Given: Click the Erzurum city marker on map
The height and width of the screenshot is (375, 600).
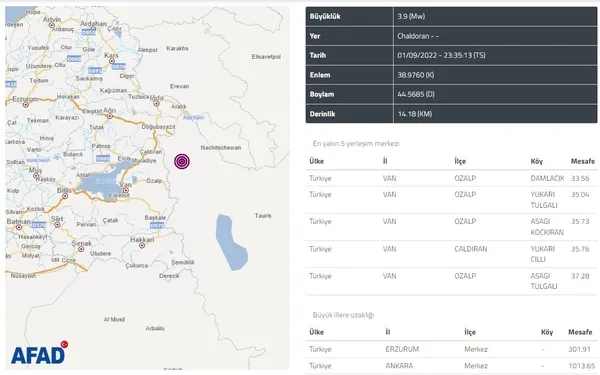Looking at the screenshot, I should tap(26, 104).
